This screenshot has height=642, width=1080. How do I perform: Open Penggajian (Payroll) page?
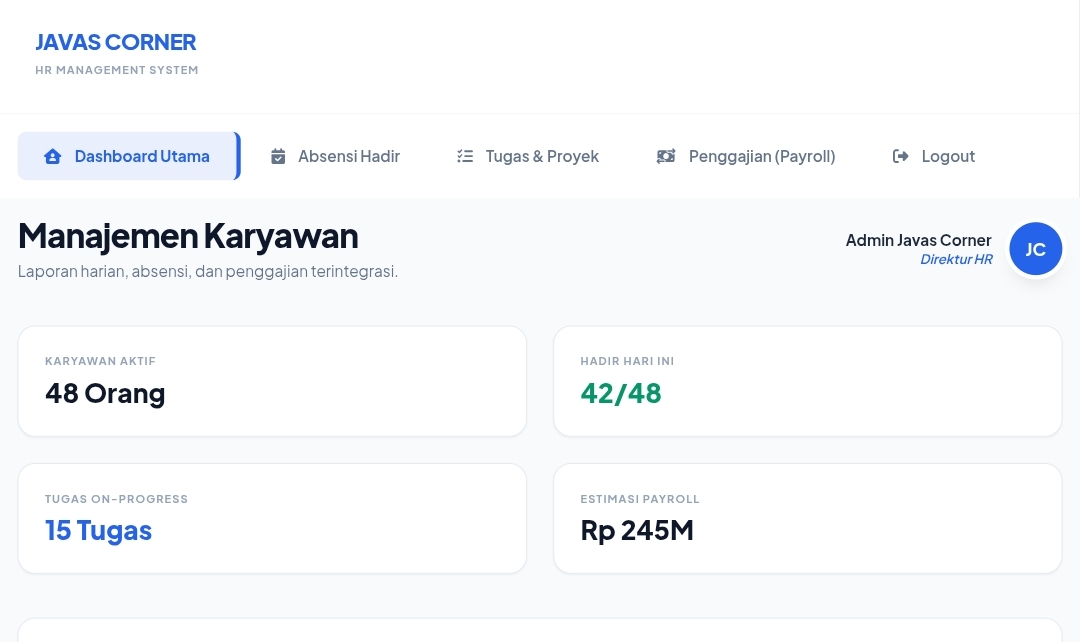[745, 156]
